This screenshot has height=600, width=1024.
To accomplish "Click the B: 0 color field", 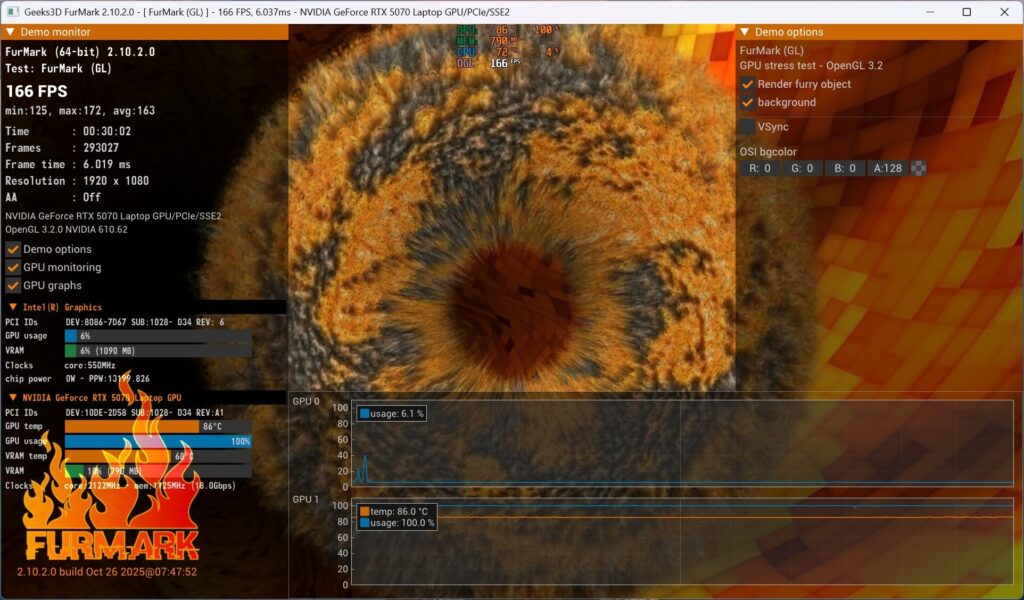I will [845, 168].
